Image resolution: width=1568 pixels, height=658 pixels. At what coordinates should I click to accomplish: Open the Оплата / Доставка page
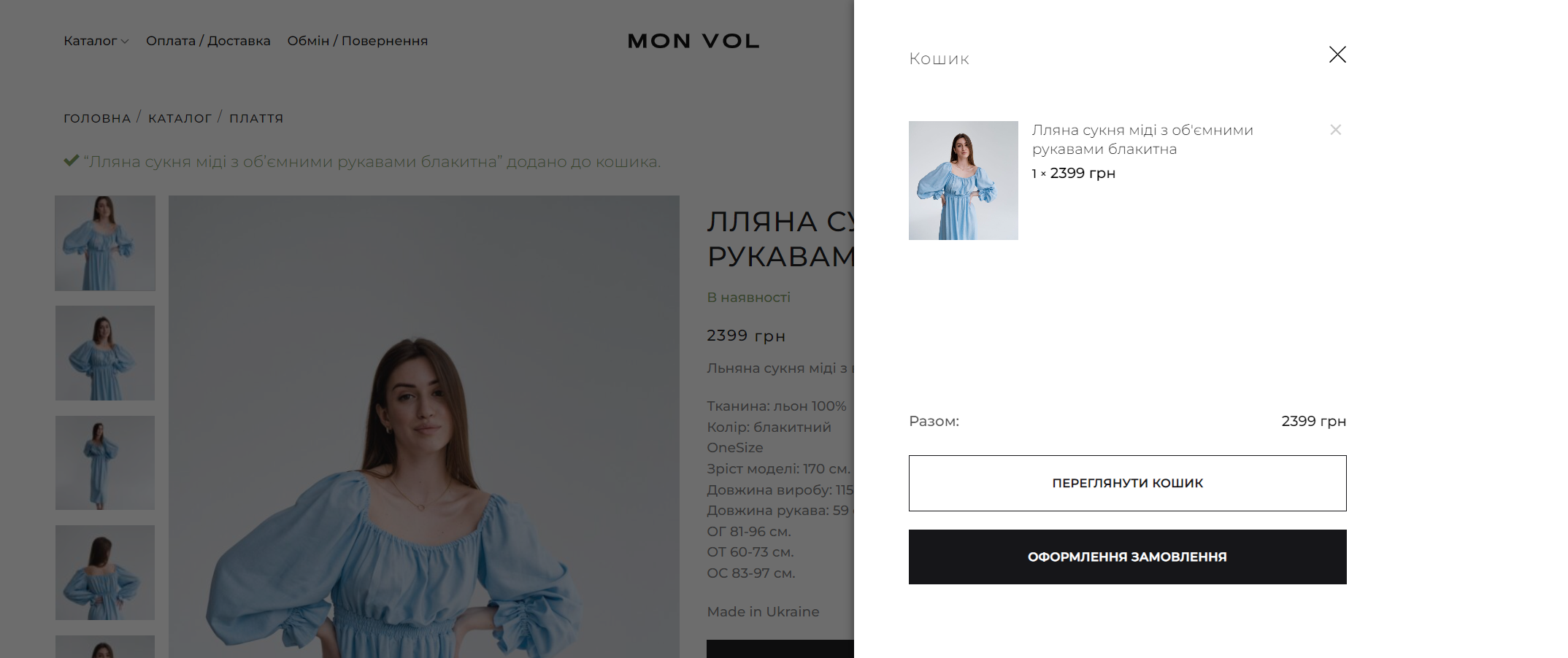208,41
